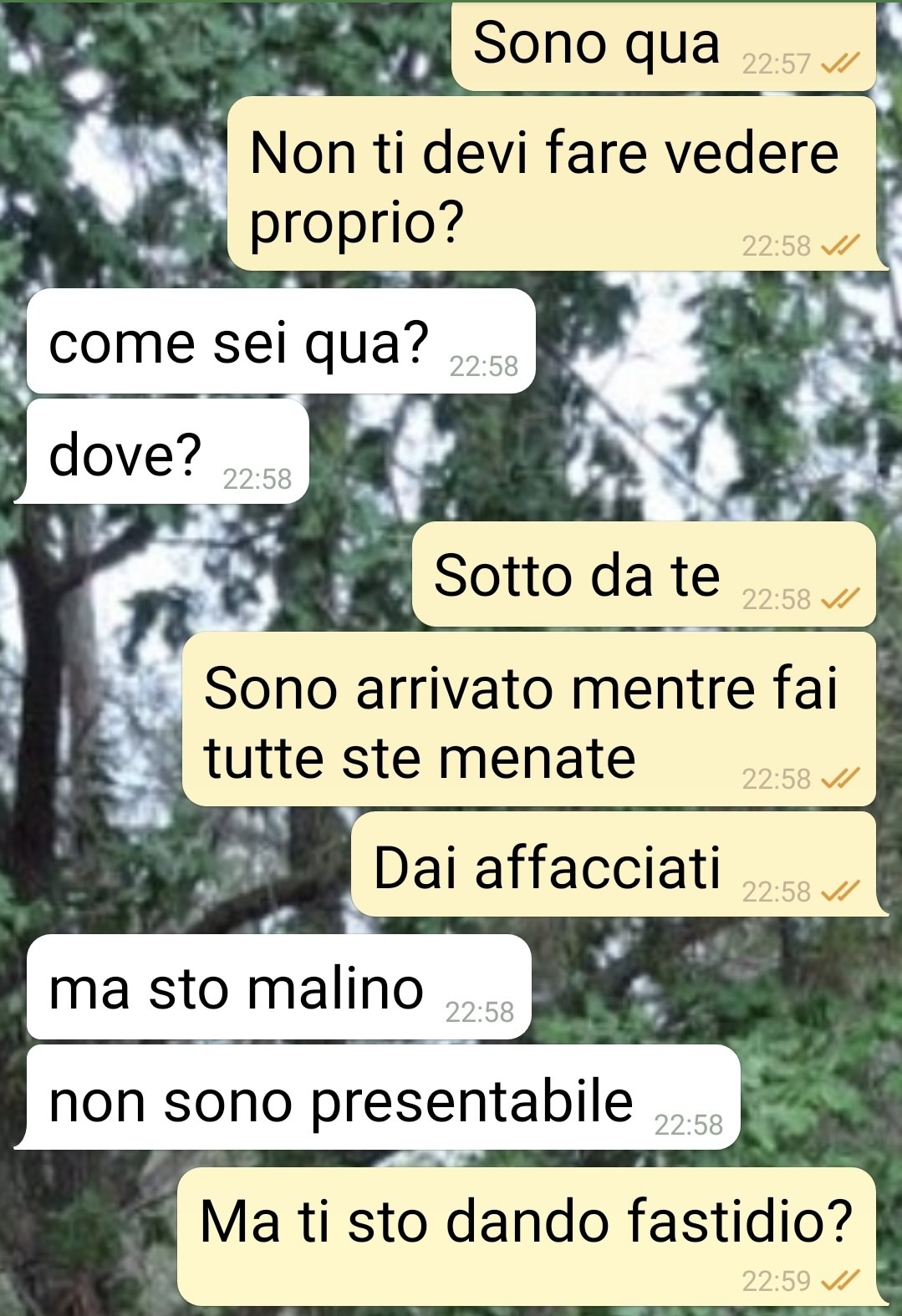Tap the 'Ma ti sto dando fastidio?' bubble
This screenshot has height=1316, width=902.
pyautogui.click(x=533, y=1236)
